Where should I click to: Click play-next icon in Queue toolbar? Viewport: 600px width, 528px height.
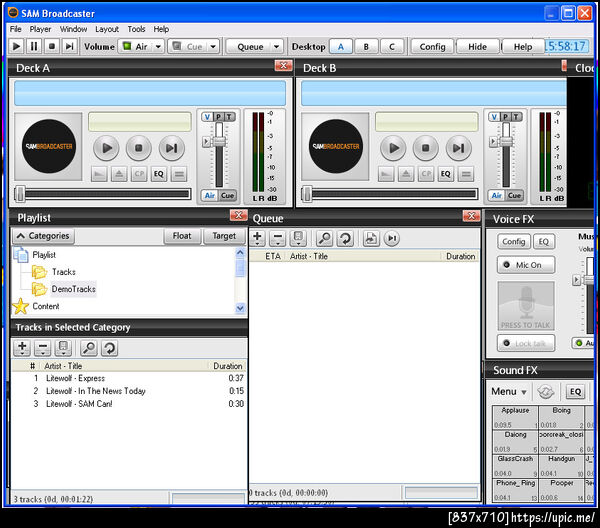click(x=392, y=238)
